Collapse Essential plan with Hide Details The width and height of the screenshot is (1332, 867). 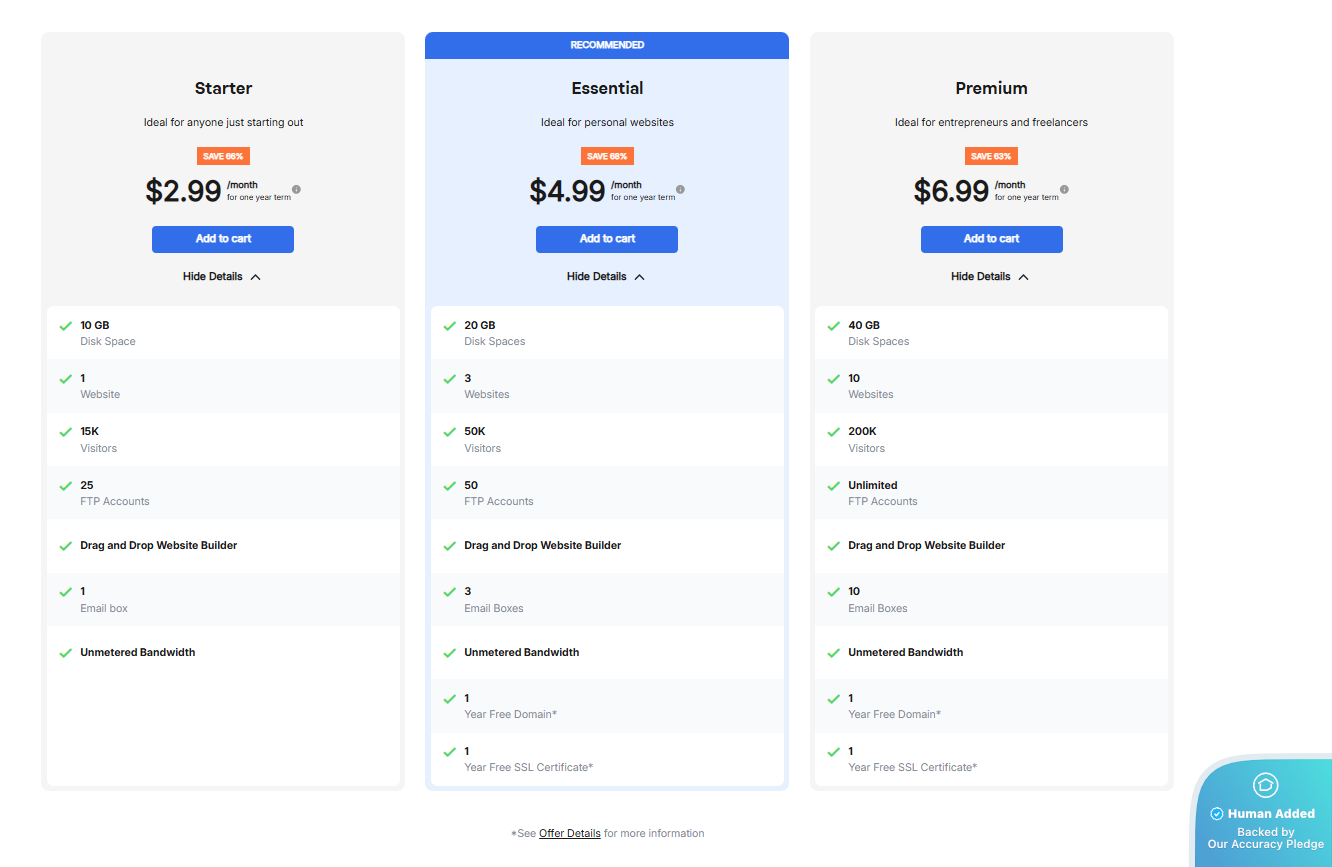coord(606,277)
